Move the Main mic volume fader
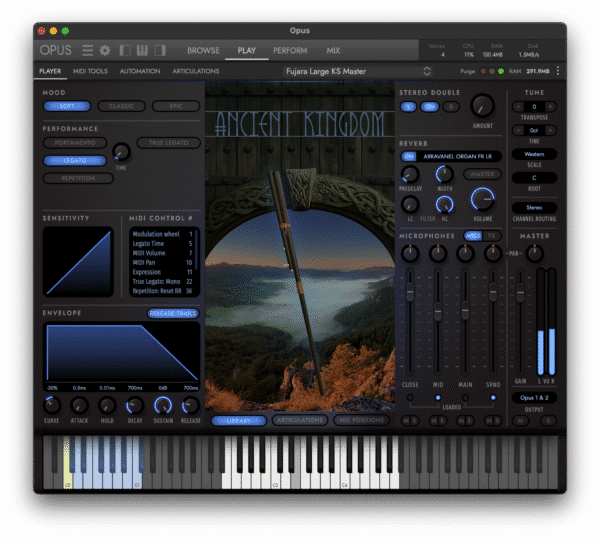This screenshot has height=538, width=600. [x=465, y=311]
